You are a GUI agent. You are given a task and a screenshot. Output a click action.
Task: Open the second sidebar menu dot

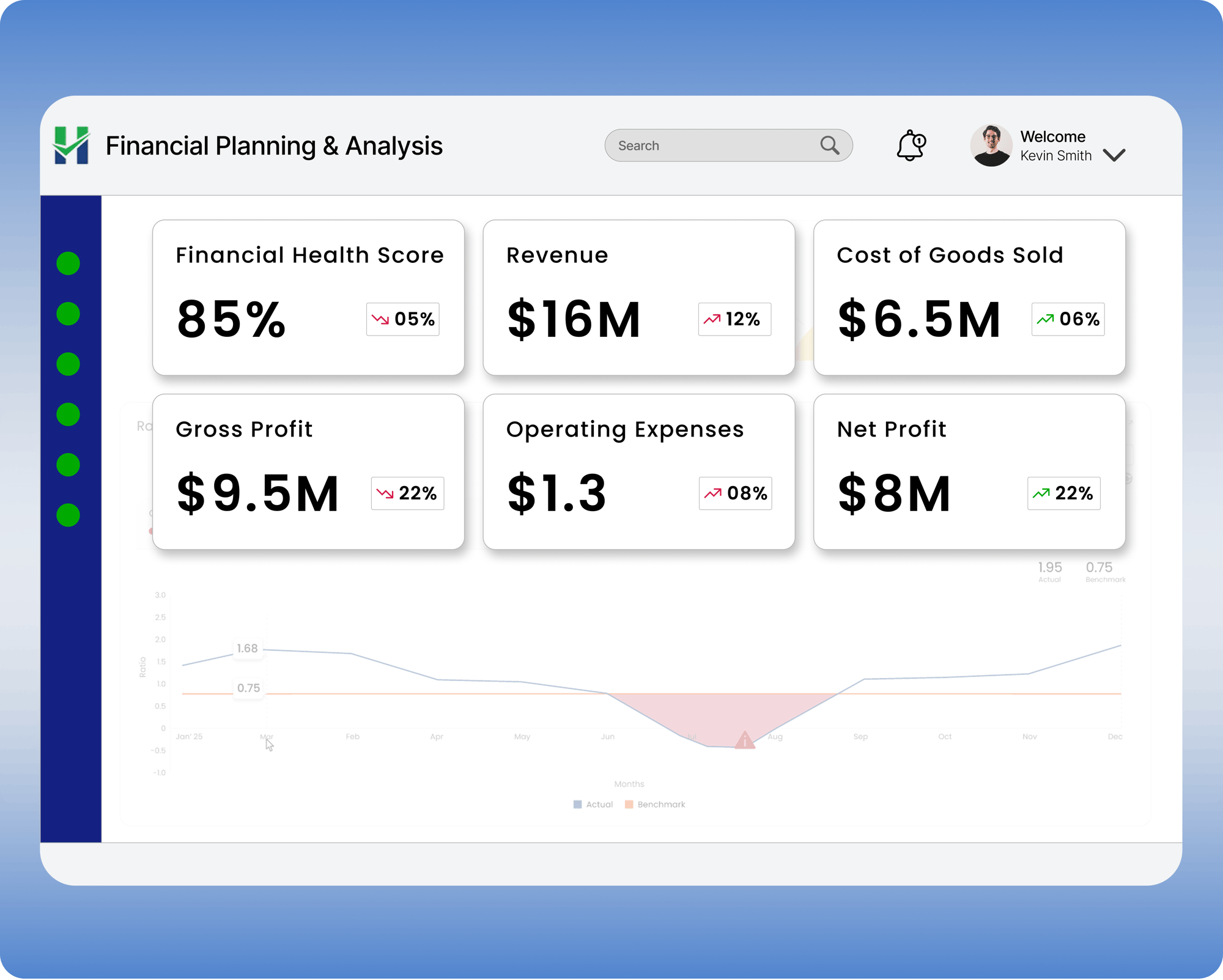(68, 314)
